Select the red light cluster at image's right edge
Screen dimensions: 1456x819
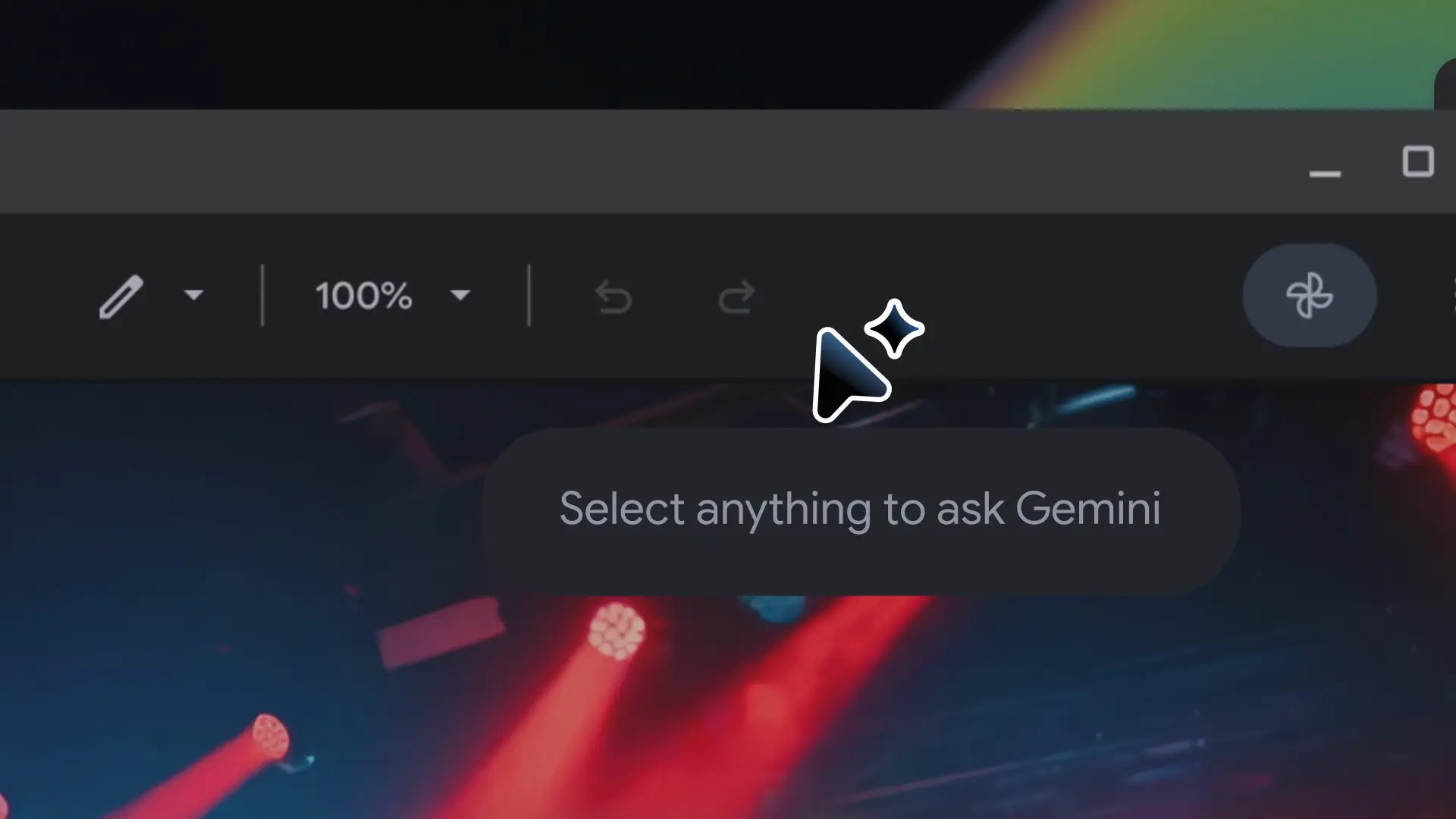[1435, 418]
